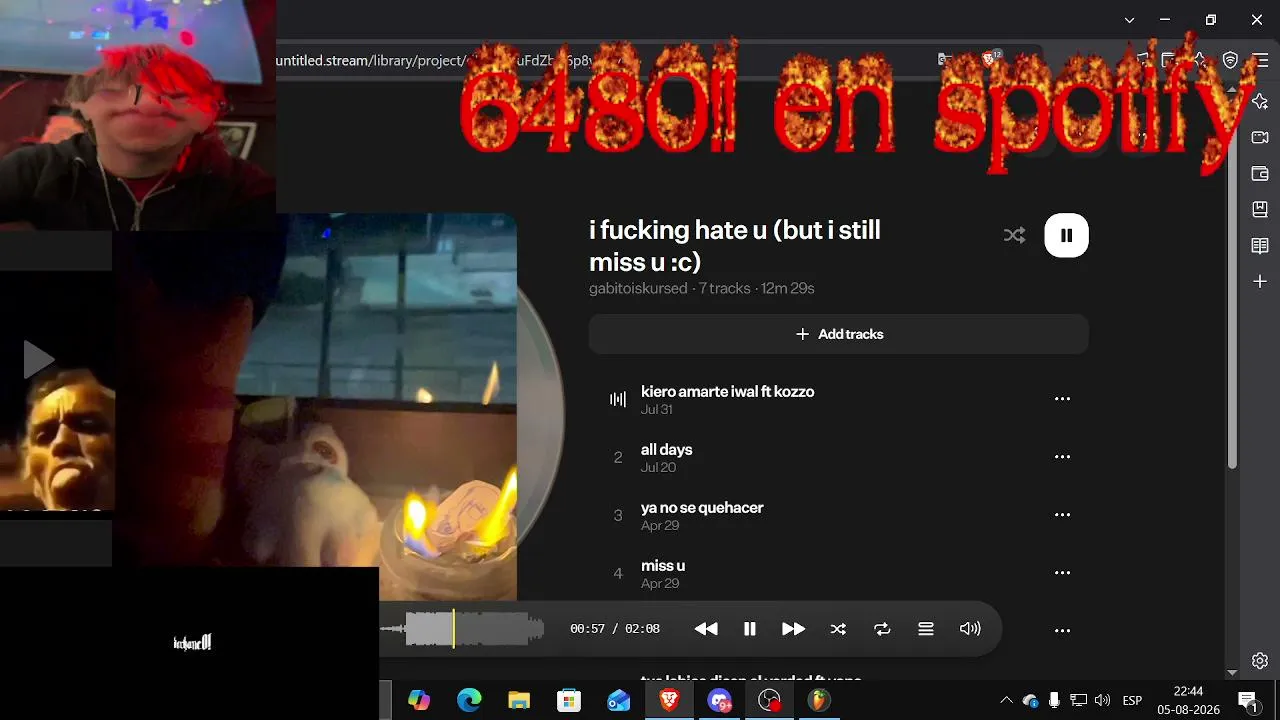
Task: Open bookmarks panel in the sidebar
Action: click(x=1260, y=210)
